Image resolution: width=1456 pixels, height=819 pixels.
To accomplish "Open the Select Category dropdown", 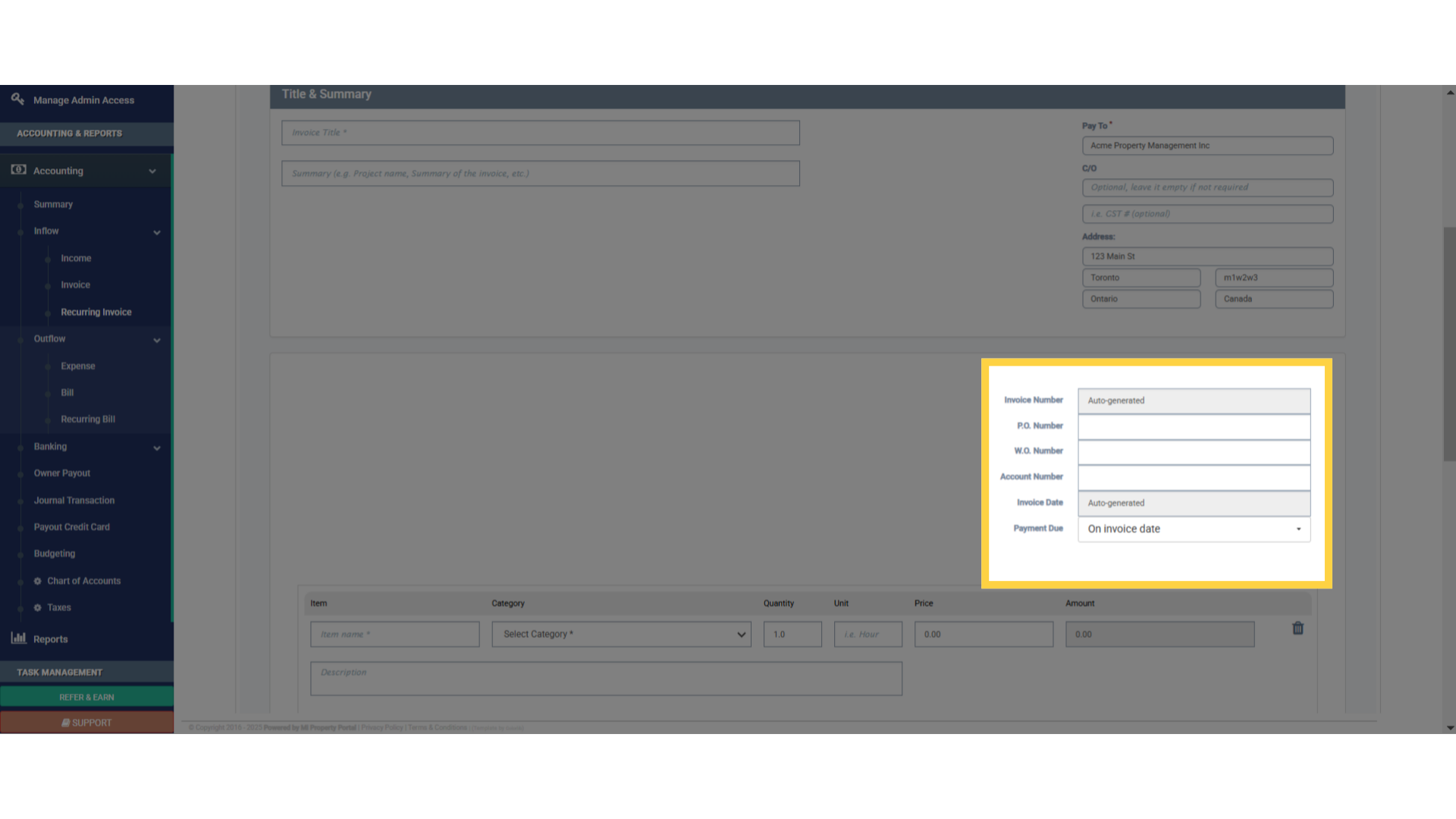I will [621, 634].
